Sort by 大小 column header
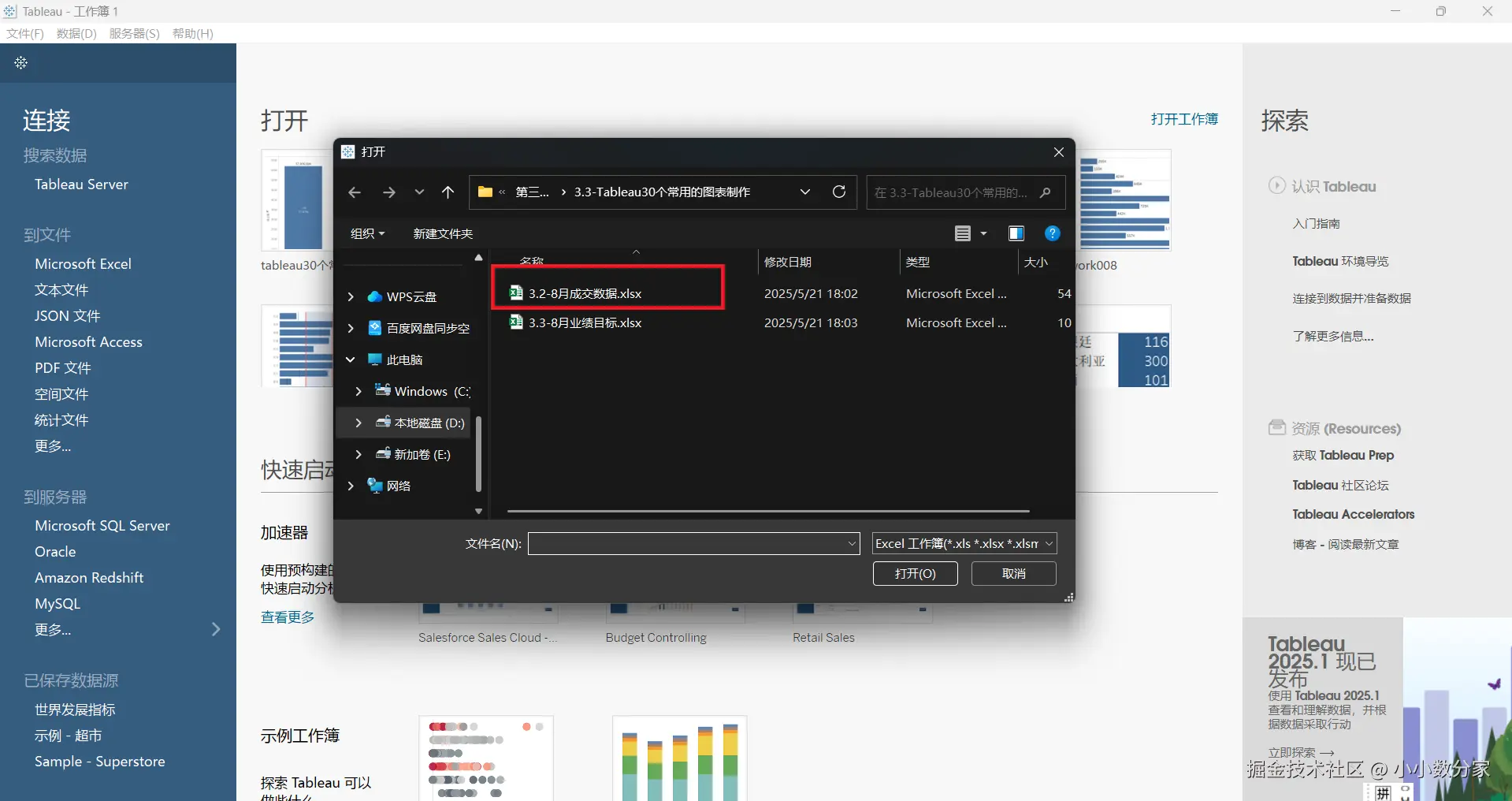The image size is (1512, 801). pyautogui.click(x=1035, y=262)
